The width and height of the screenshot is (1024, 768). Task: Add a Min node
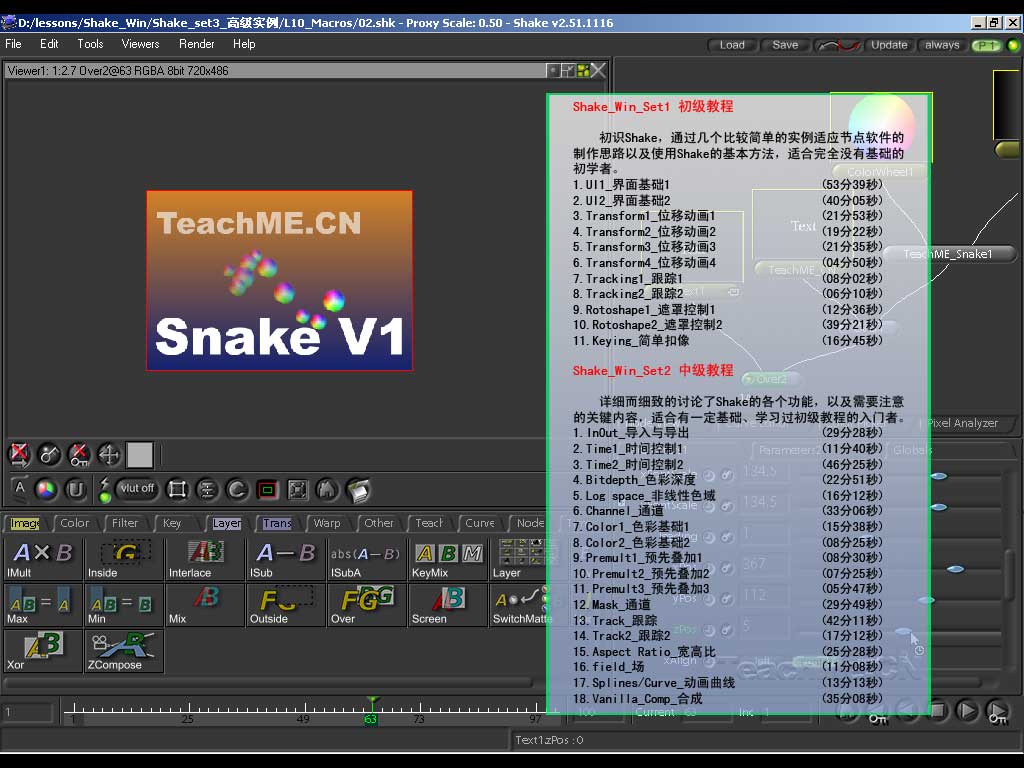(123, 605)
